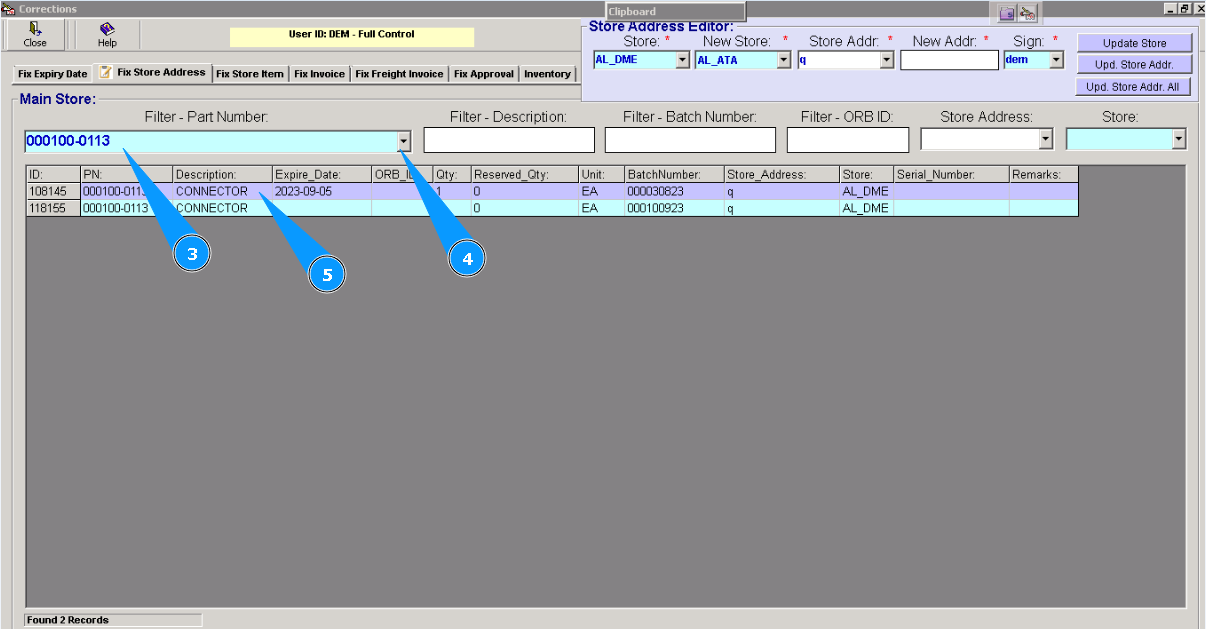
Task: Click the Found 2 Records status text
Action: click(68, 620)
